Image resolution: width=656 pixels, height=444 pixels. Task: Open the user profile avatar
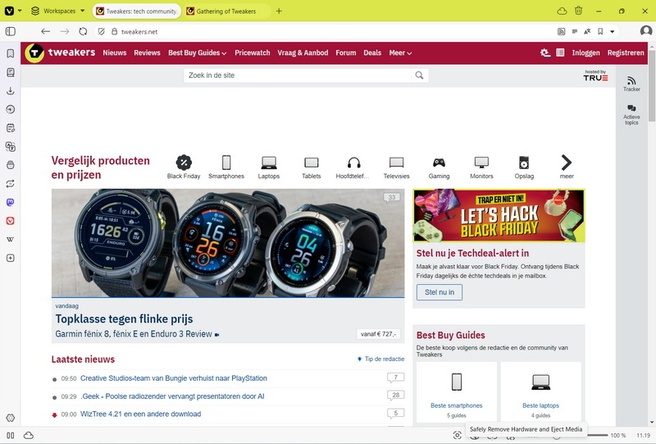(x=646, y=31)
